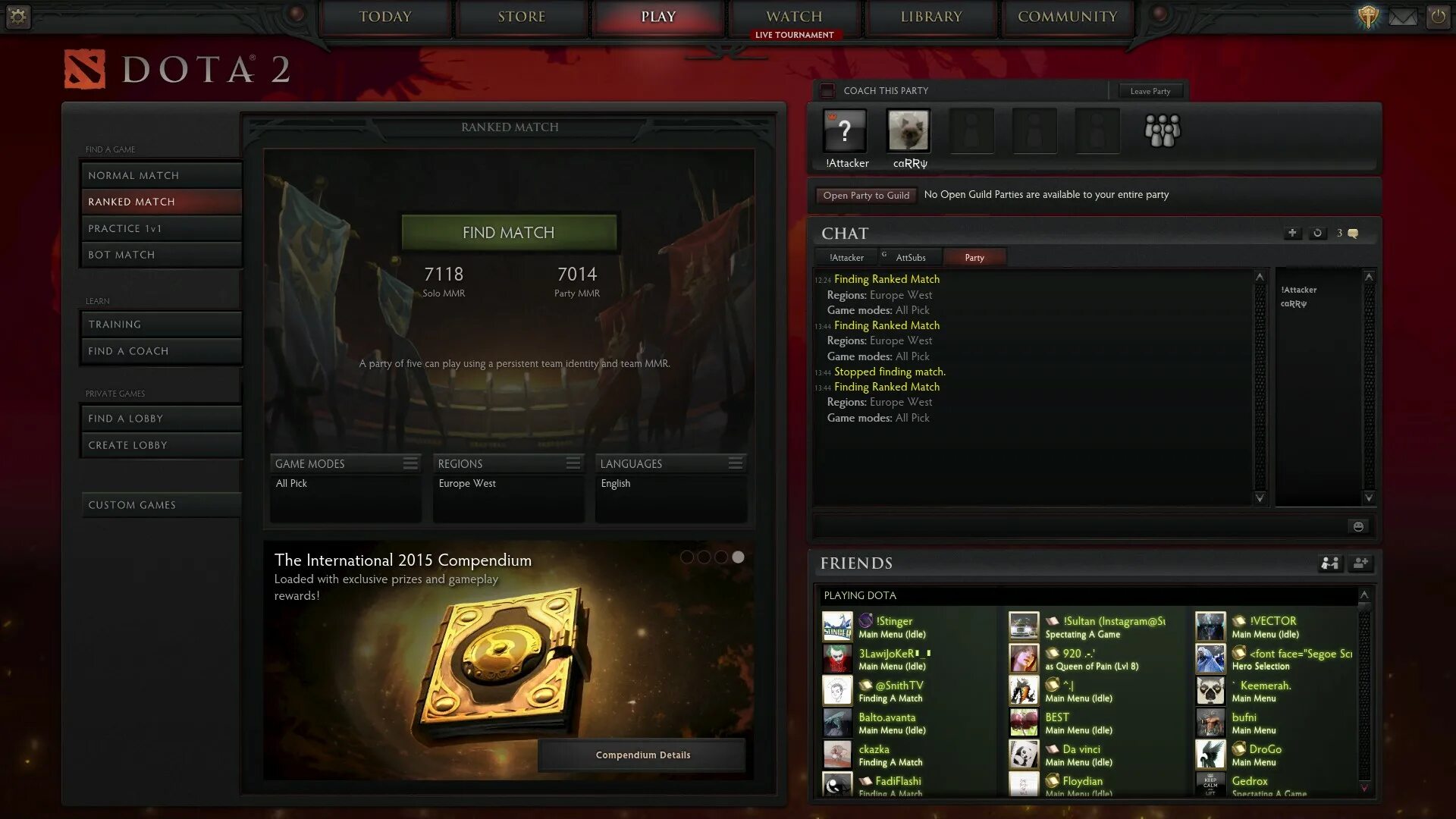The image size is (1456, 819).
Task: Click the emoji/smiley icon in chat
Action: (x=1358, y=526)
